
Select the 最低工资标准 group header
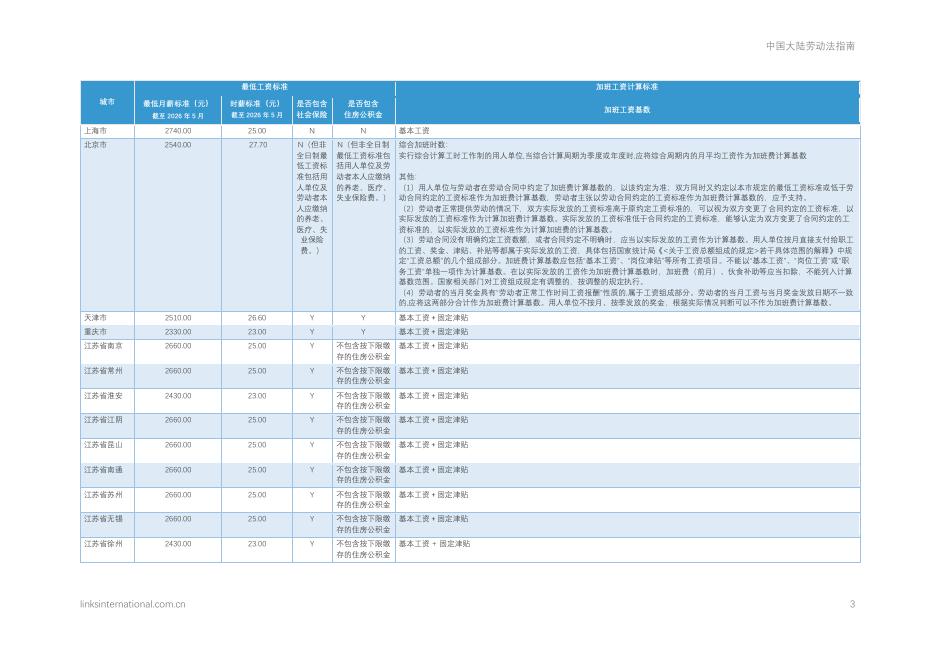[x=264, y=87]
